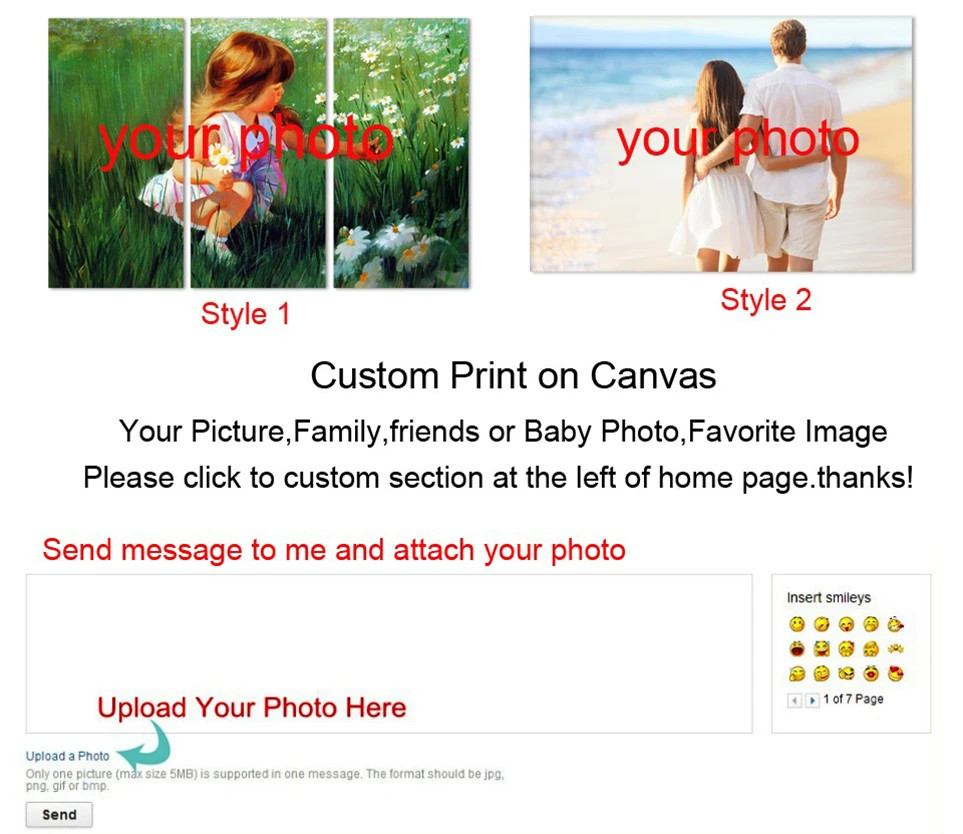Insert the wide open mouth shouting smiley
The height and width of the screenshot is (834, 963).
coord(797,649)
